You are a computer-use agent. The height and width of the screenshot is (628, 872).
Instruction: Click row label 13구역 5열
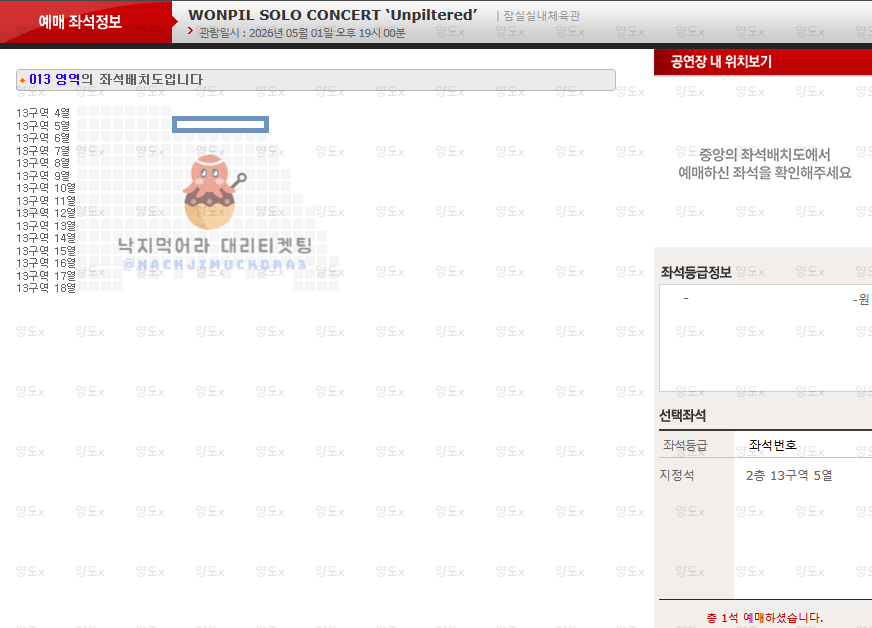click(43, 126)
